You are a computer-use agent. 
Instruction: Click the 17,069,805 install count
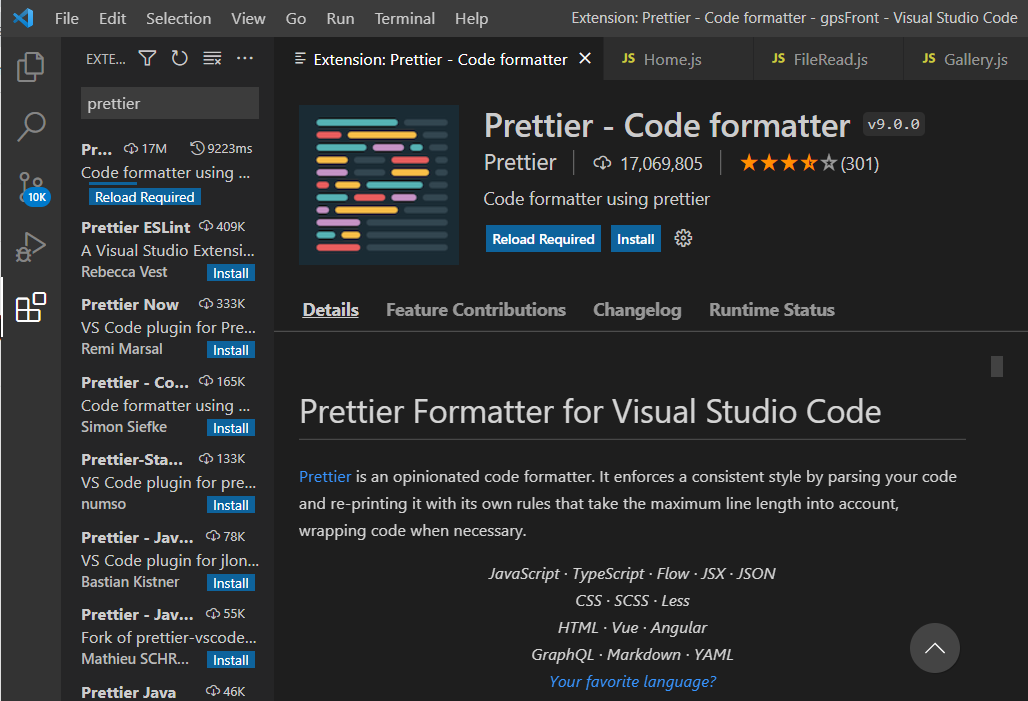point(661,163)
